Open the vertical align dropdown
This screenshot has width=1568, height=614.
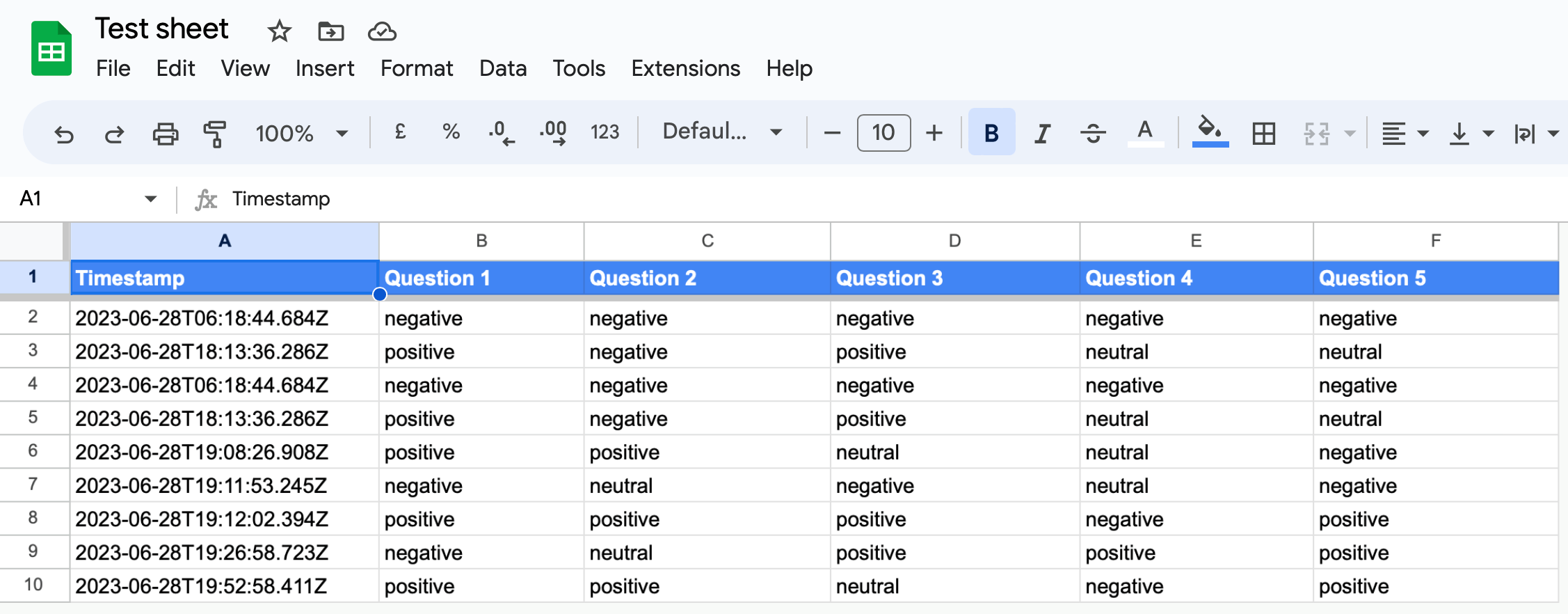[1471, 133]
